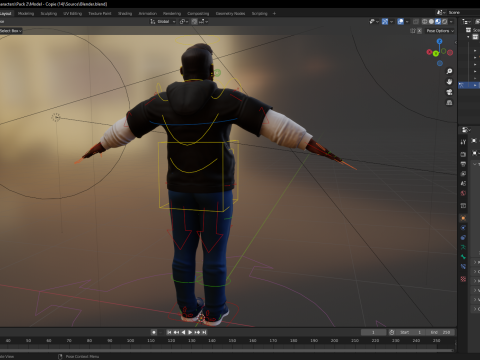The width and height of the screenshot is (480, 360).
Task: Open the Scene properties tab
Action: [463, 183]
